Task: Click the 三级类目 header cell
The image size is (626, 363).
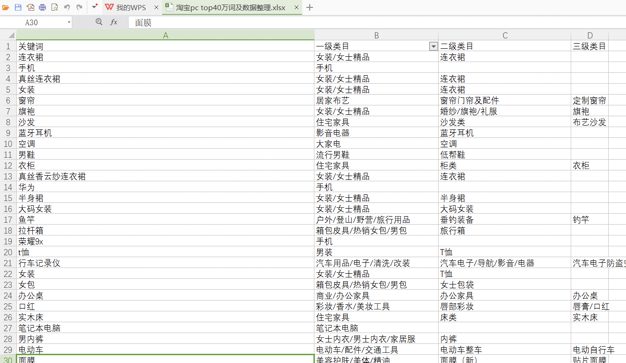Action: coord(590,46)
